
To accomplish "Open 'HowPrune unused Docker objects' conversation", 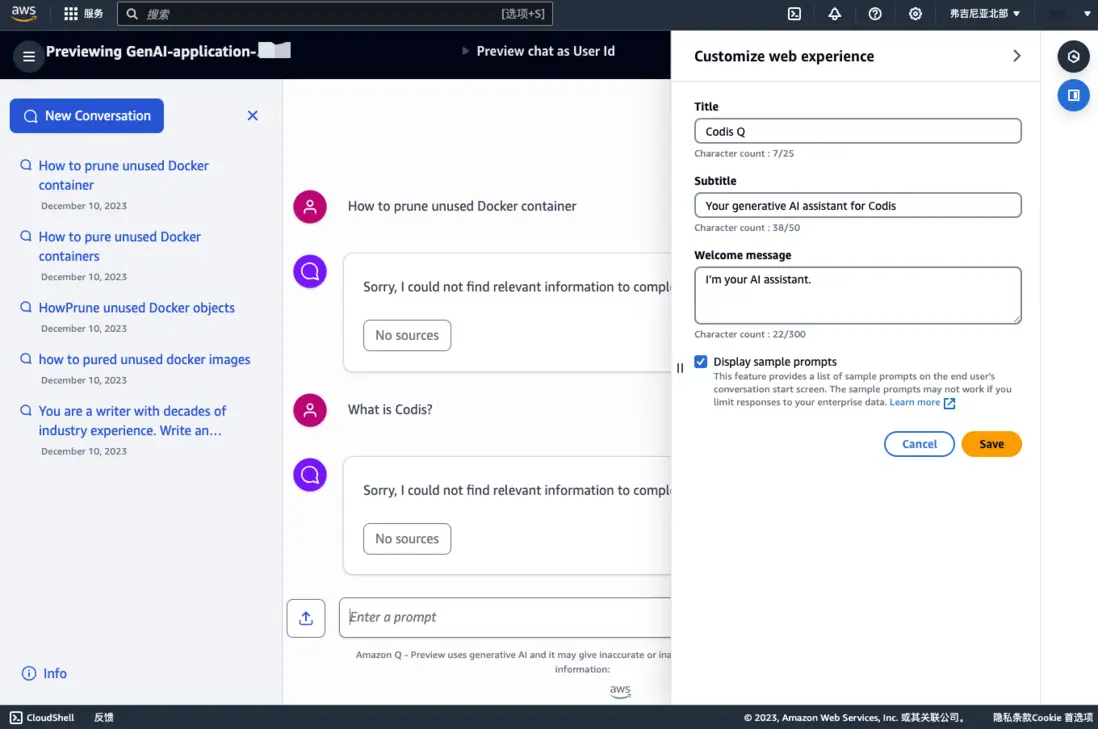I will pos(136,308).
